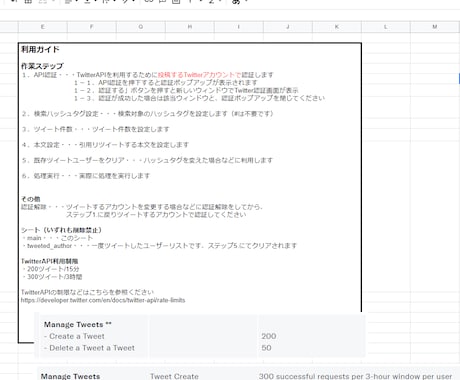
Task: Click step 5 '既存ツイートユーザーをクリア' line
Action: coord(147,160)
